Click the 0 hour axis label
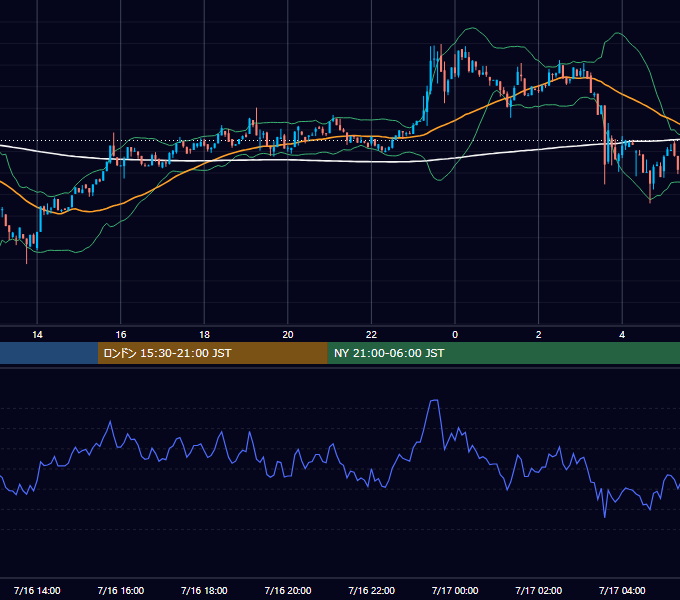Image resolution: width=680 pixels, height=600 pixels. coord(455,335)
